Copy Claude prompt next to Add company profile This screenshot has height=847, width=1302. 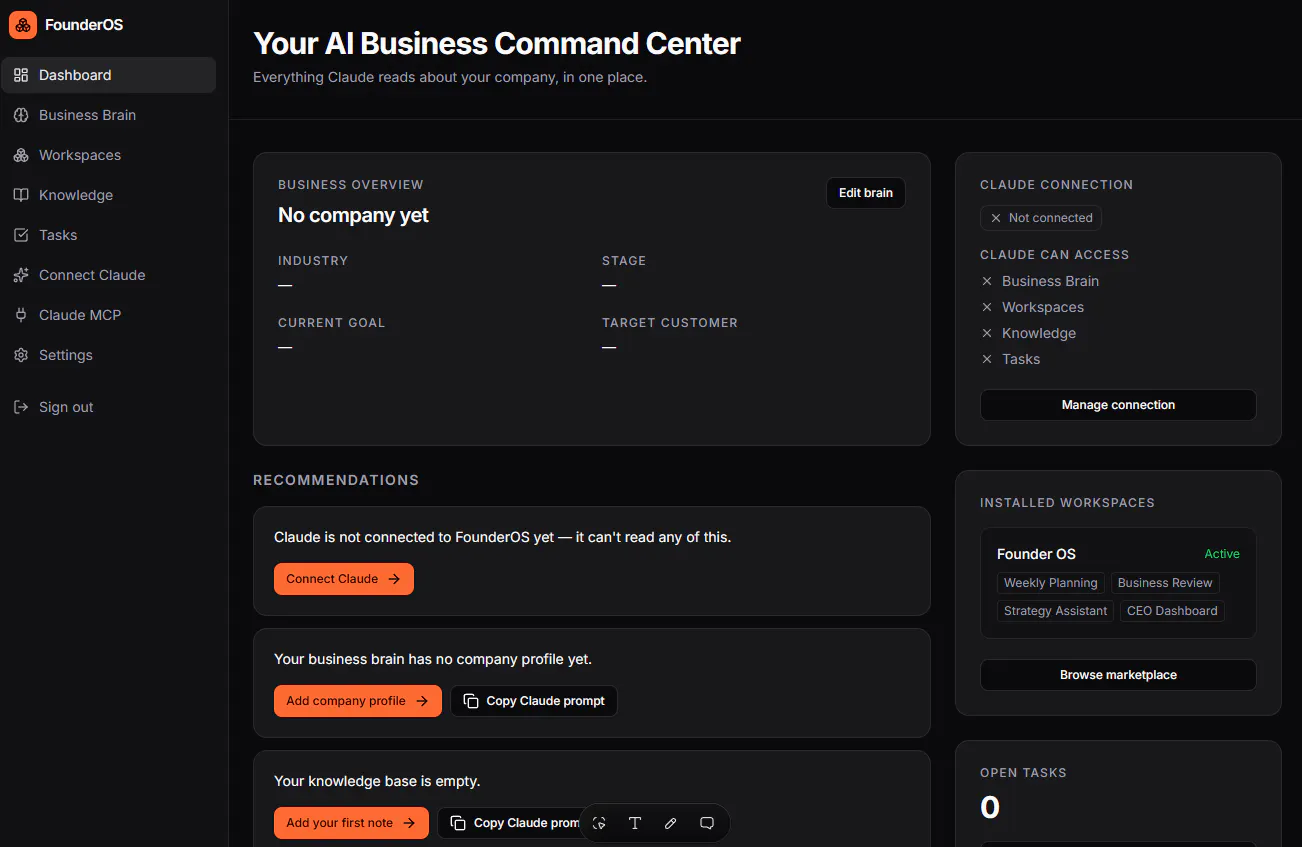pyautogui.click(x=534, y=701)
